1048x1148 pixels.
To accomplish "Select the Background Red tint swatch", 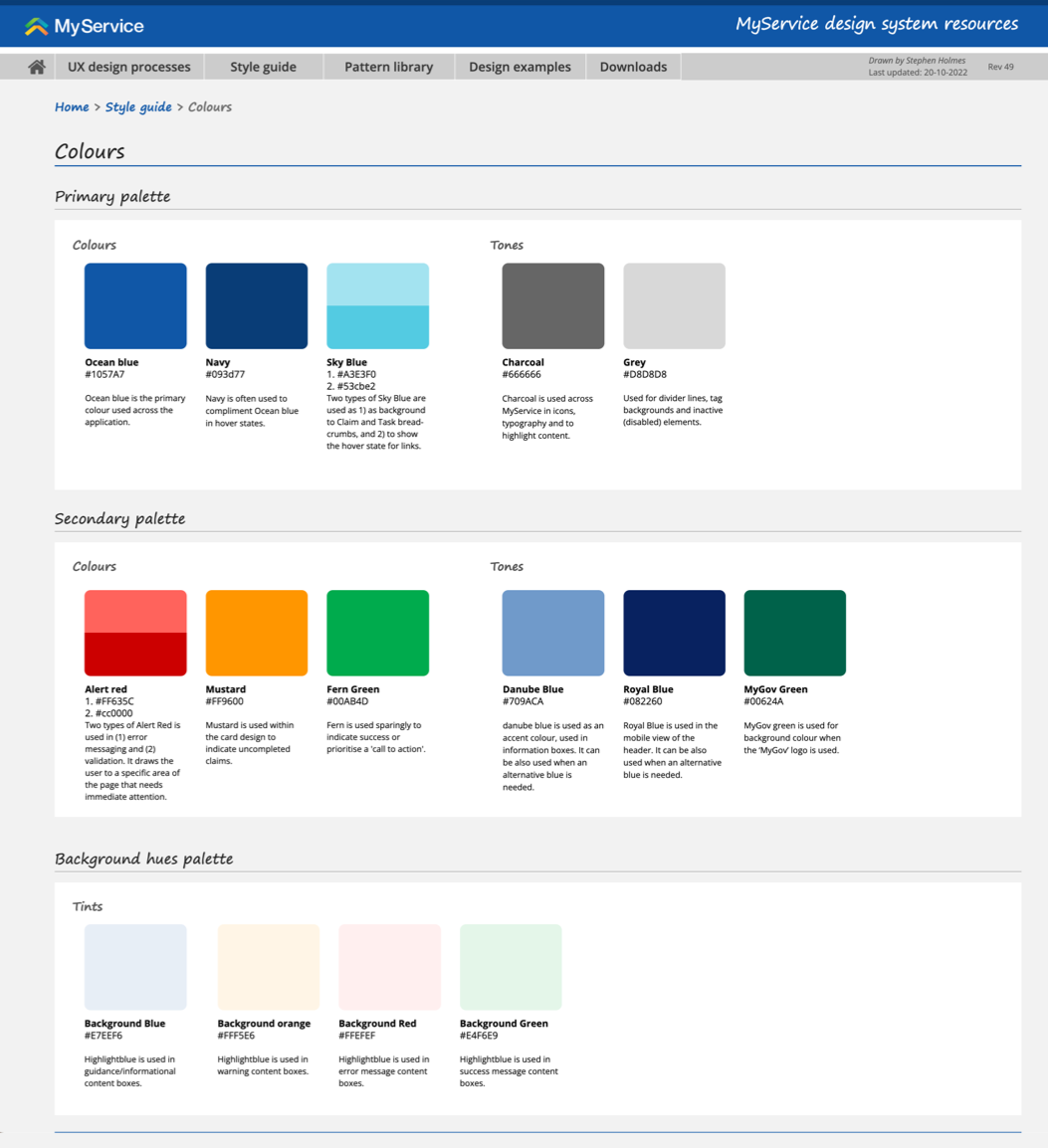I will 389,967.
